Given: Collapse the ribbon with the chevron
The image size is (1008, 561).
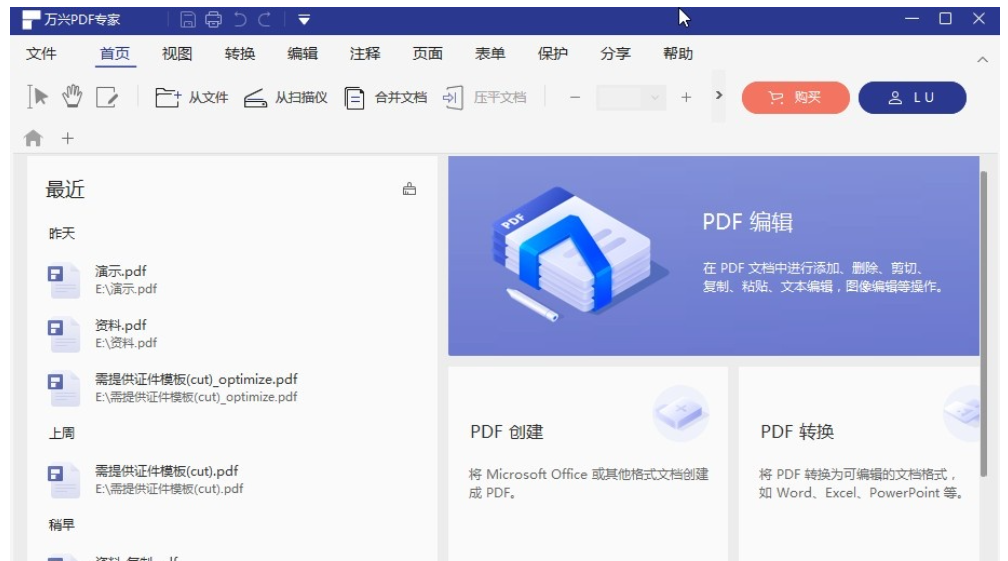Looking at the screenshot, I should pyautogui.click(x=982, y=60).
